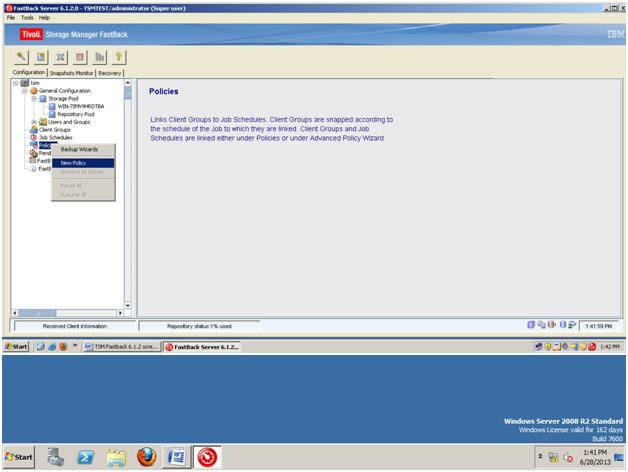Image resolution: width=628 pixels, height=472 pixels.
Task: Open the large Firefox icon on the bottom taskbar
Action: click(147, 457)
